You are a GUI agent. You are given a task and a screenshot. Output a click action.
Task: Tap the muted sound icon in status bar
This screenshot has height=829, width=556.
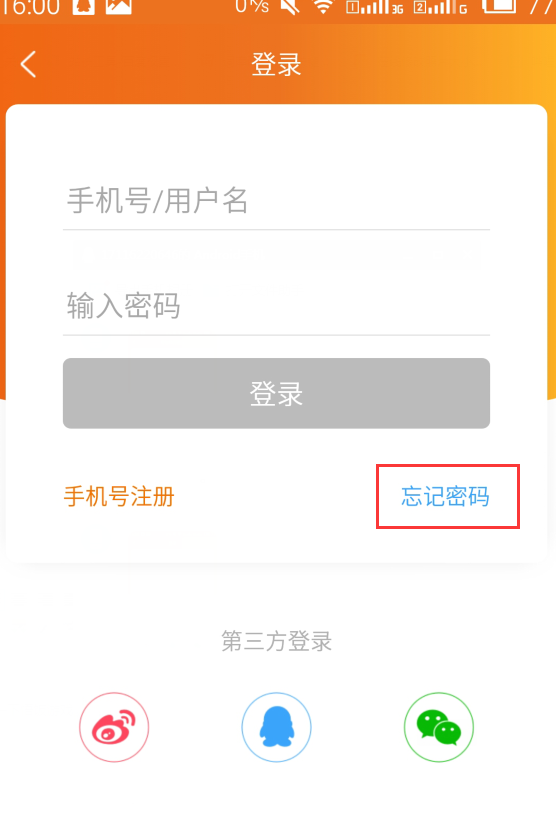[x=290, y=7]
